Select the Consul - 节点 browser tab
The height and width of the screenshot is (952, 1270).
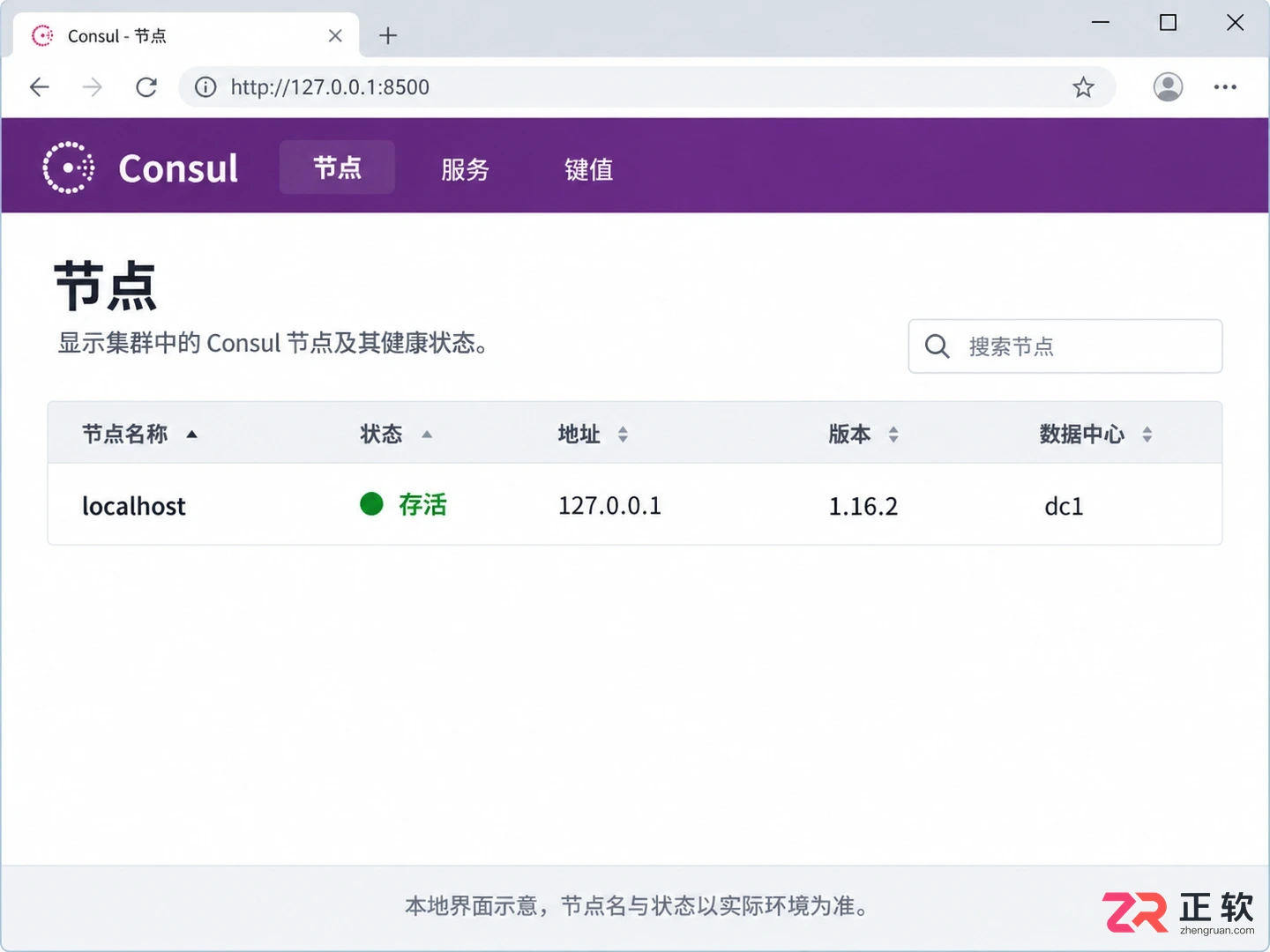click(x=187, y=36)
